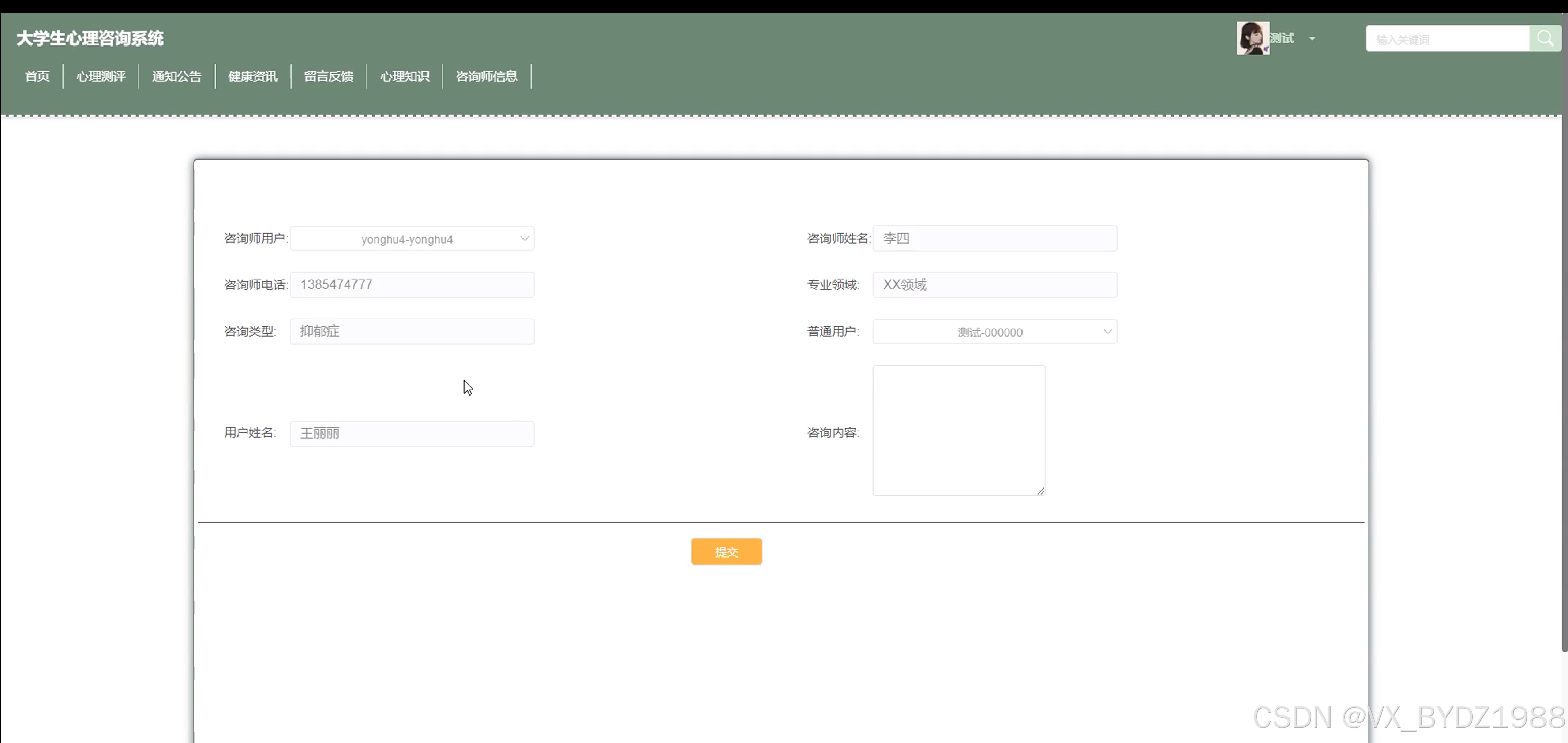
Task: Click the yonghu4-yonghu4 selected value
Action: coord(407,239)
